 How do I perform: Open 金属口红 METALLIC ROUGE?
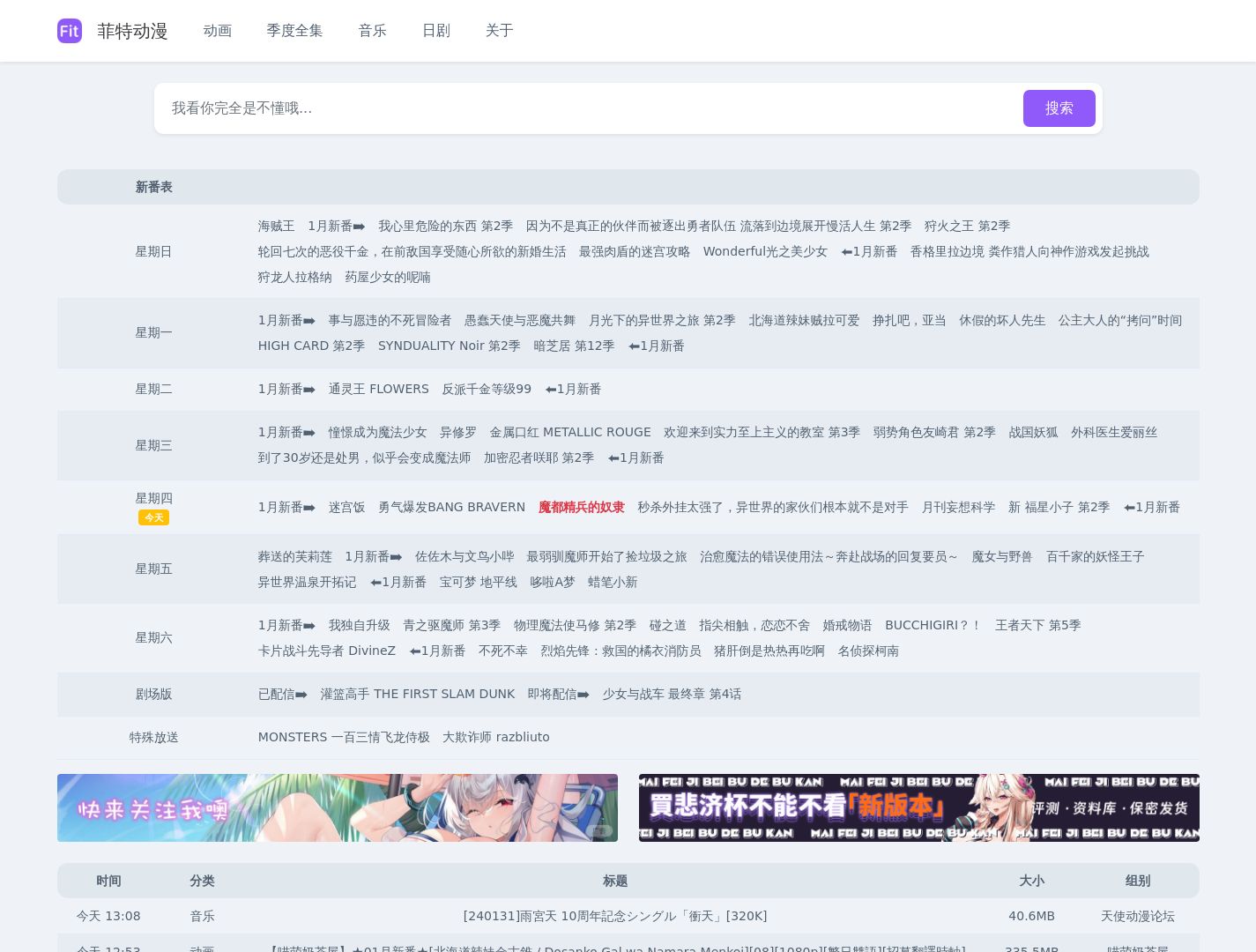pos(570,433)
